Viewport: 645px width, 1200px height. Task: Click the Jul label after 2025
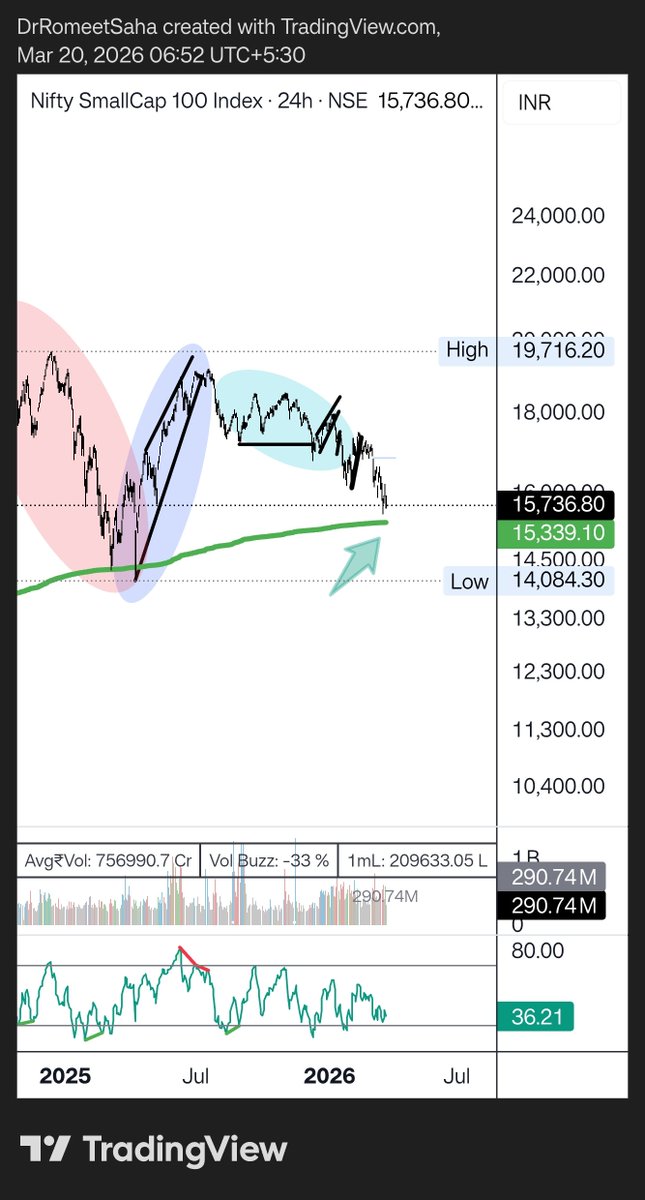(x=196, y=1076)
